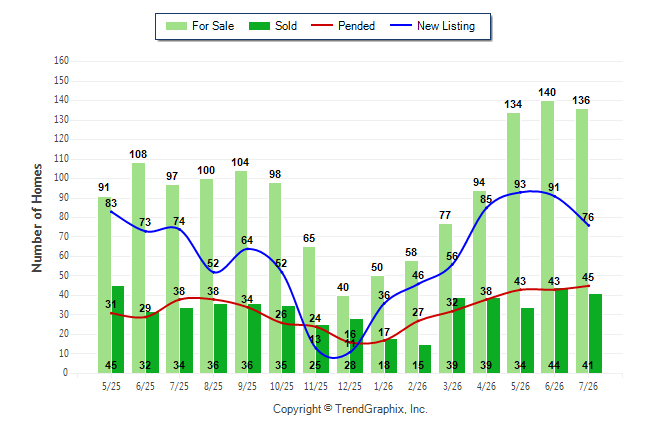This screenshot has height=434, width=646.
Task: Click the For Sale legend swatch
Action: click(x=176, y=26)
